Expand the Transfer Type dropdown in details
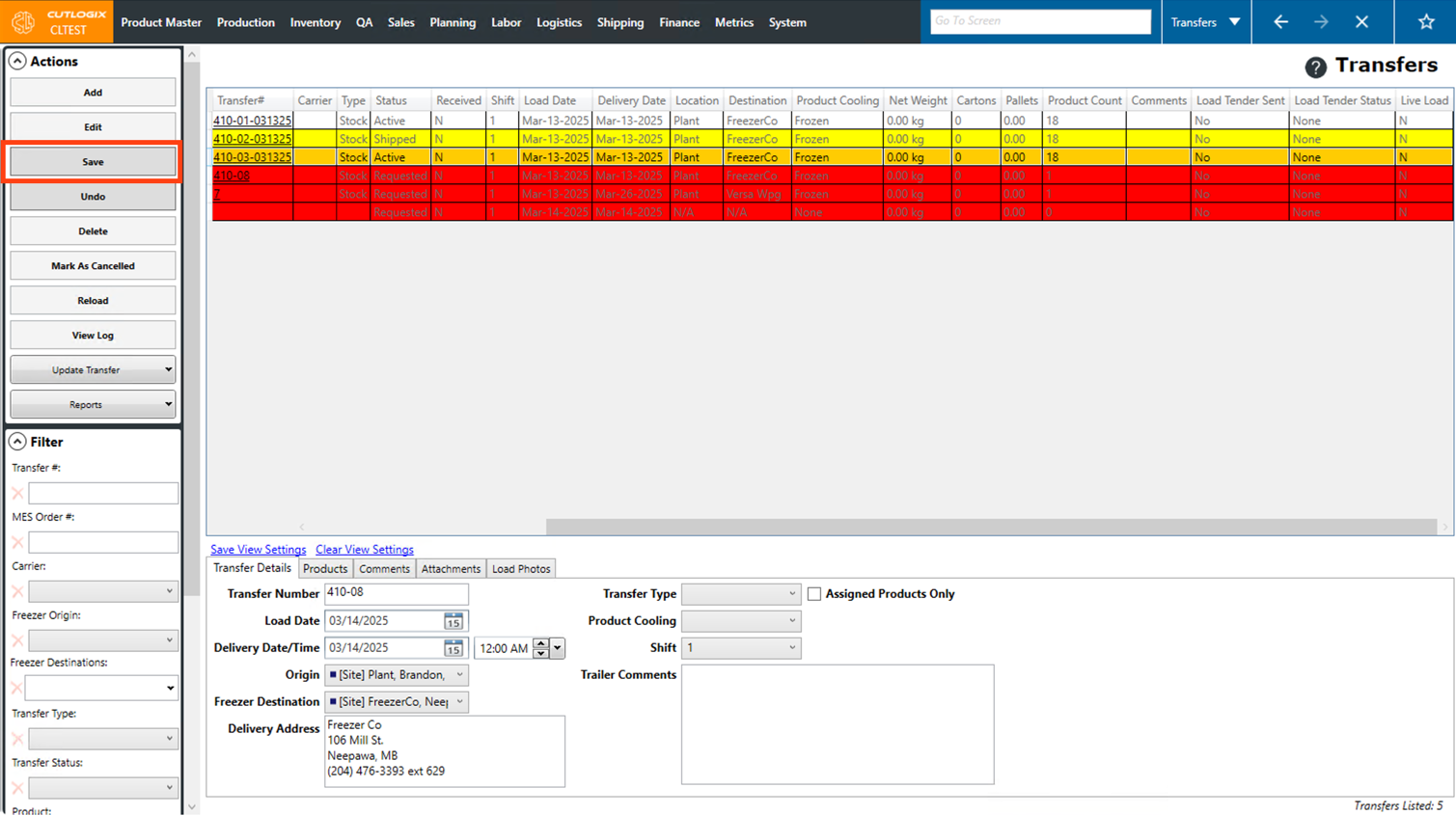Image resolution: width=1456 pixels, height=815 pixels. click(x=740, y=594)
